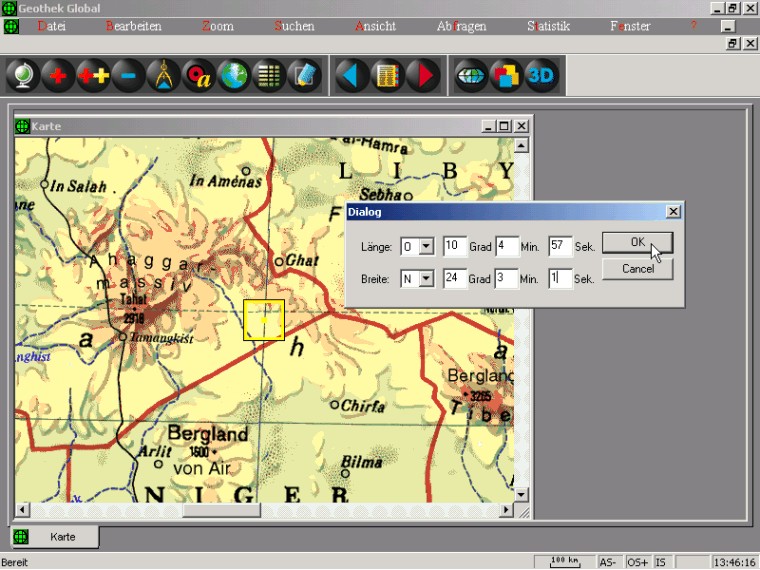The image size is (760, 570).
Task: Click the single red plus zoom icon
Action: click(x=59, y=76)
